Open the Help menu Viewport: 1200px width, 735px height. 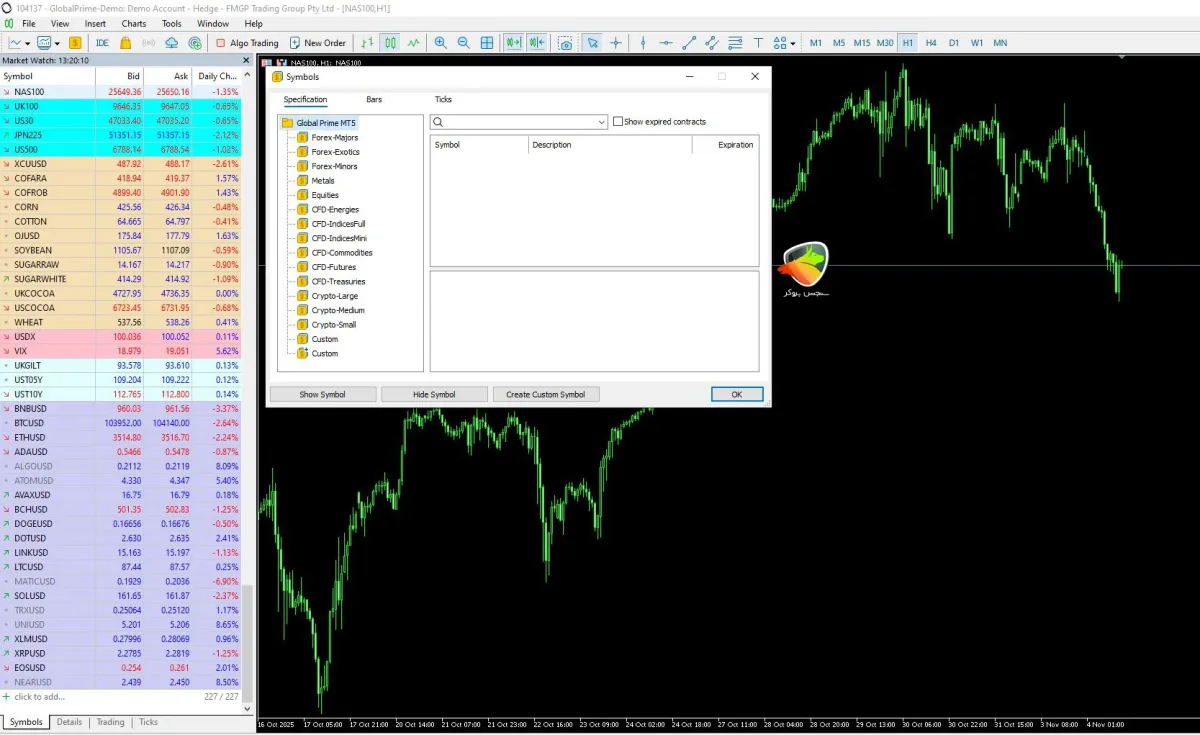click(254, 23)
